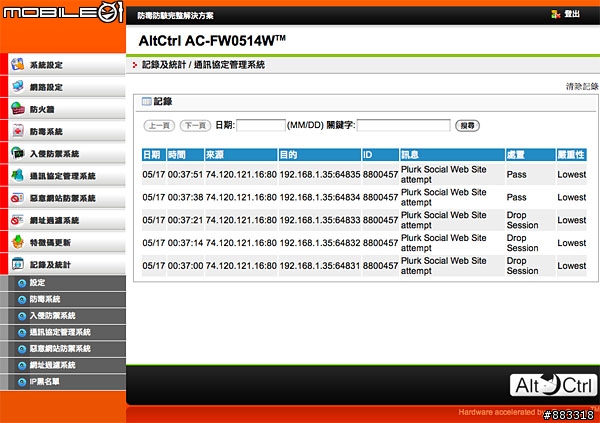Click Lowest cell in 00:37:00 row

(572, 266)
